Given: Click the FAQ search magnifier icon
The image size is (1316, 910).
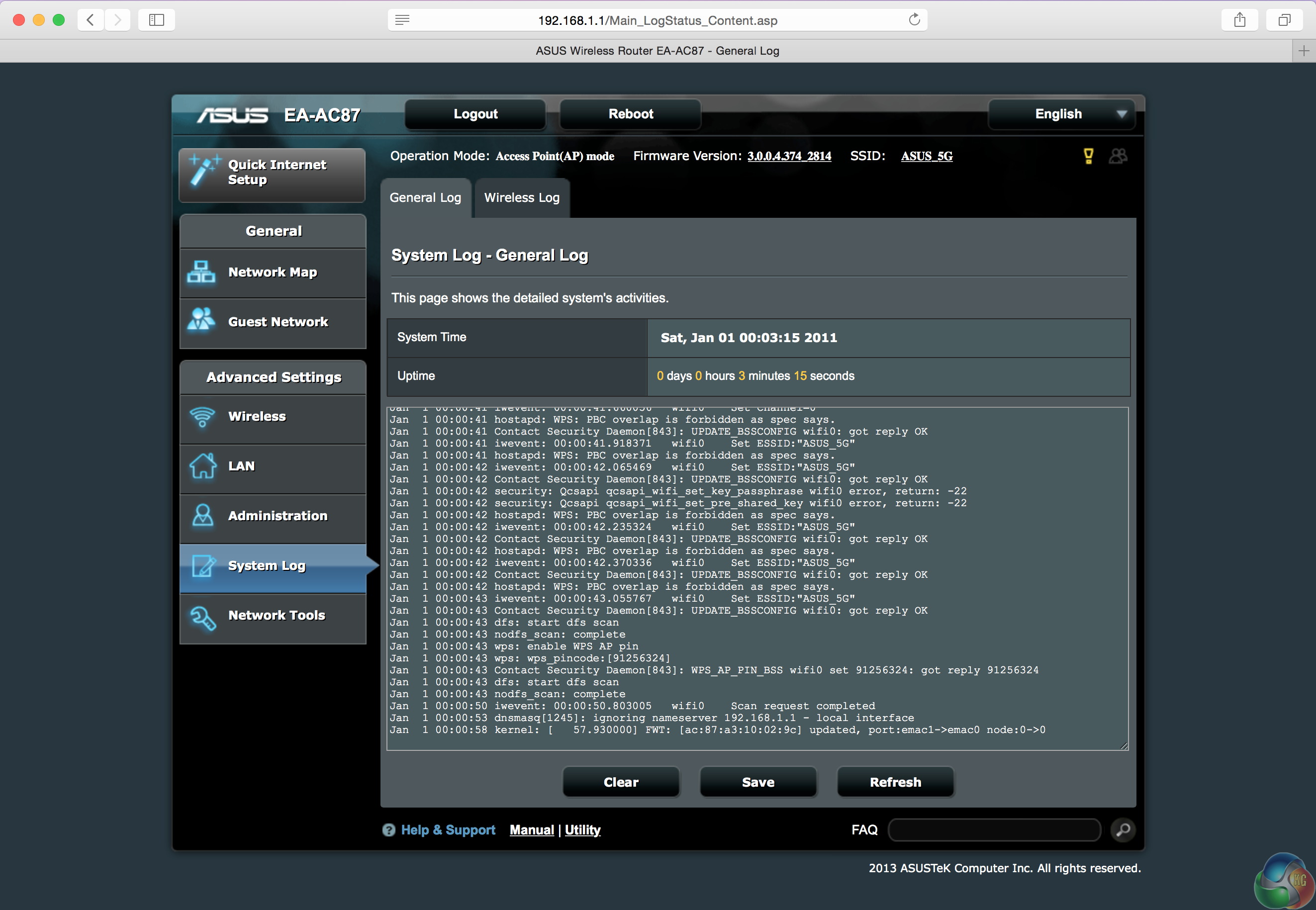Looking at the screenshot, I should coord(1123,829).
